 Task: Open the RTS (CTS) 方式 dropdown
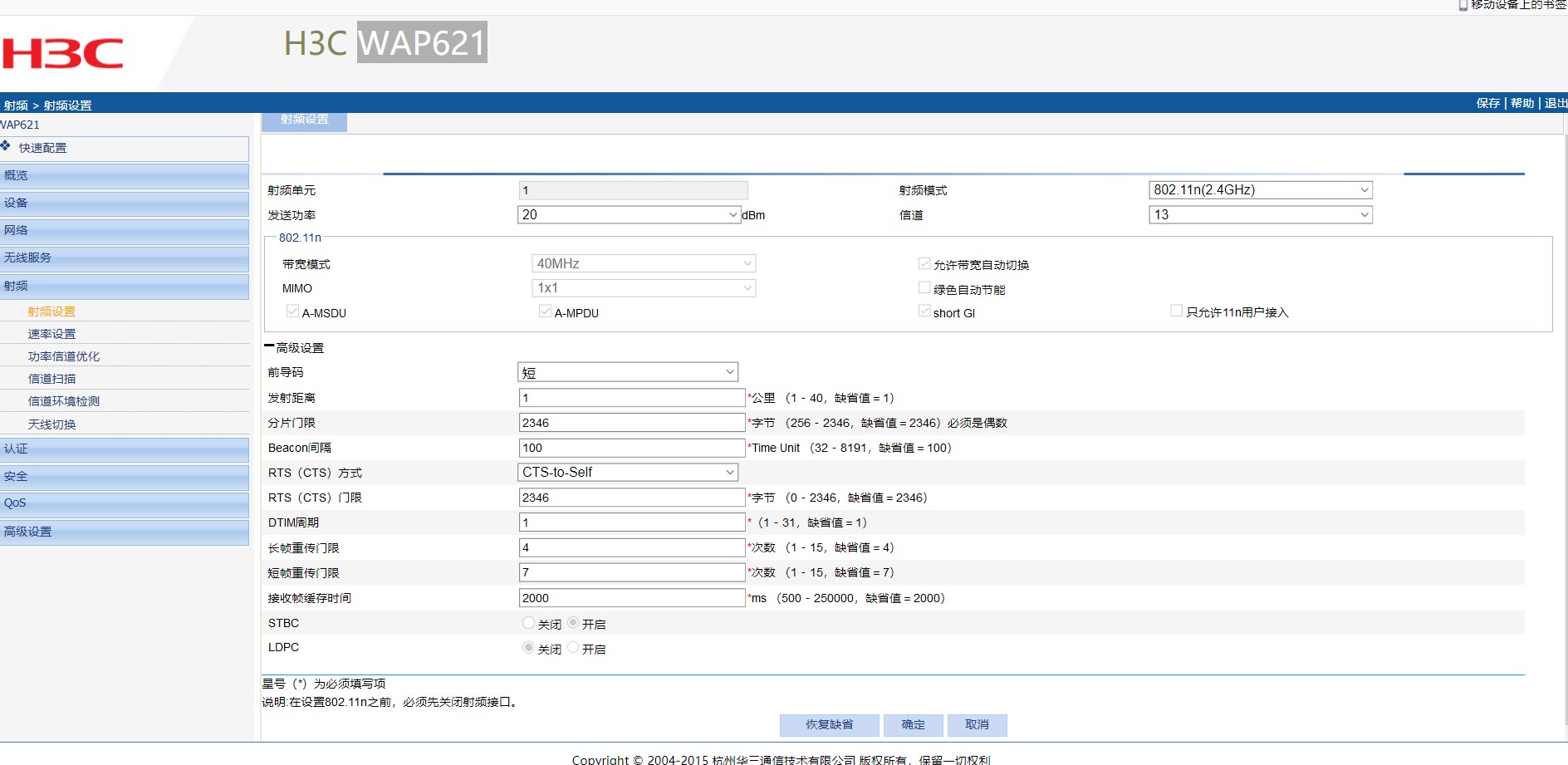628,472
